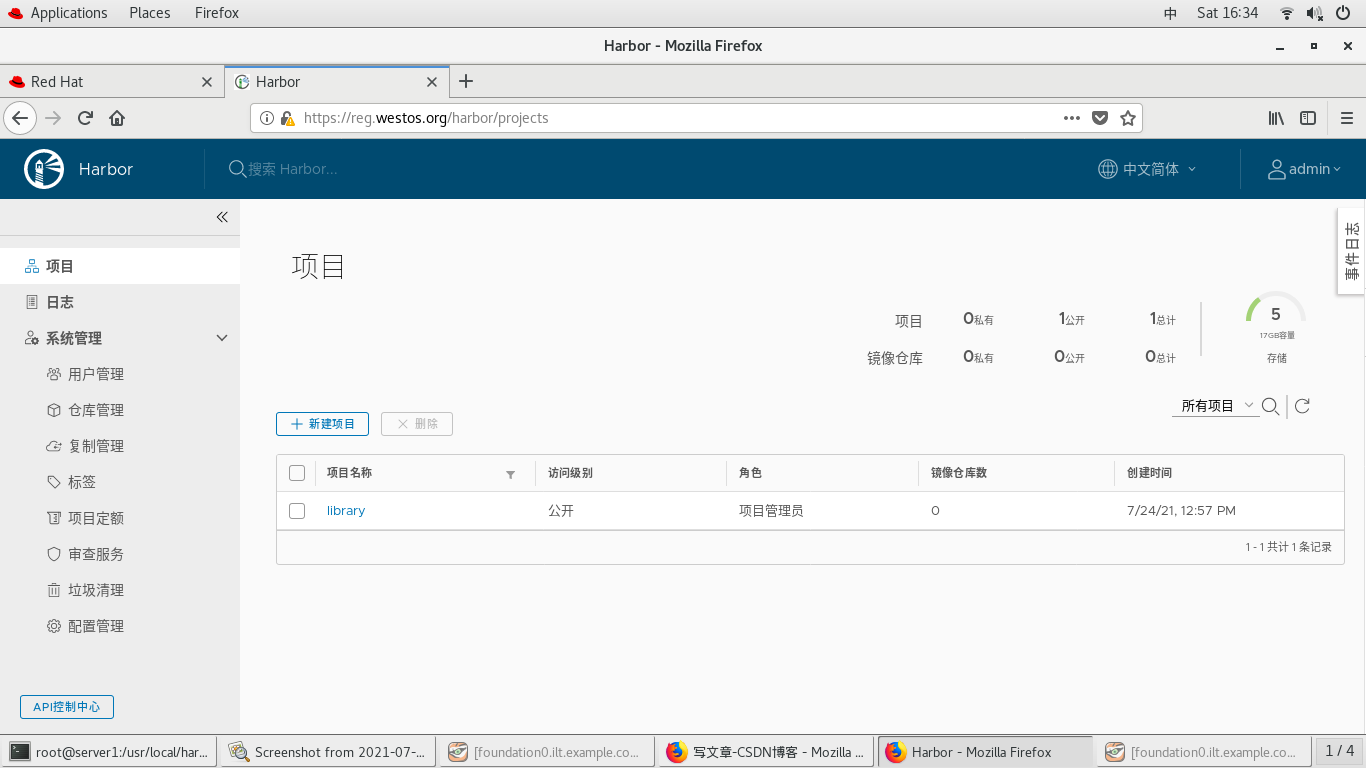Switch to the Red Hat tab
1366x768 pixels.
(111, 82)
